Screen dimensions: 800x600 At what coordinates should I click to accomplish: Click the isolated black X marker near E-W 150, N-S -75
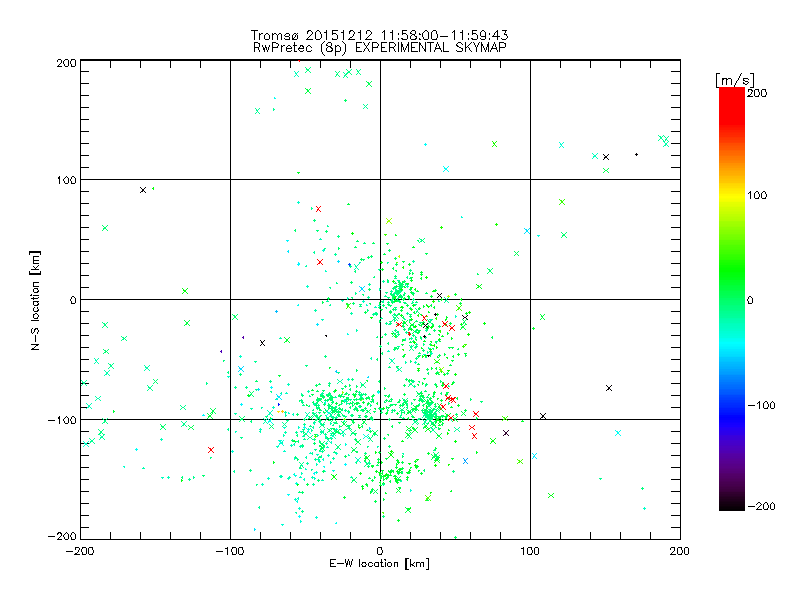point(609,388)
